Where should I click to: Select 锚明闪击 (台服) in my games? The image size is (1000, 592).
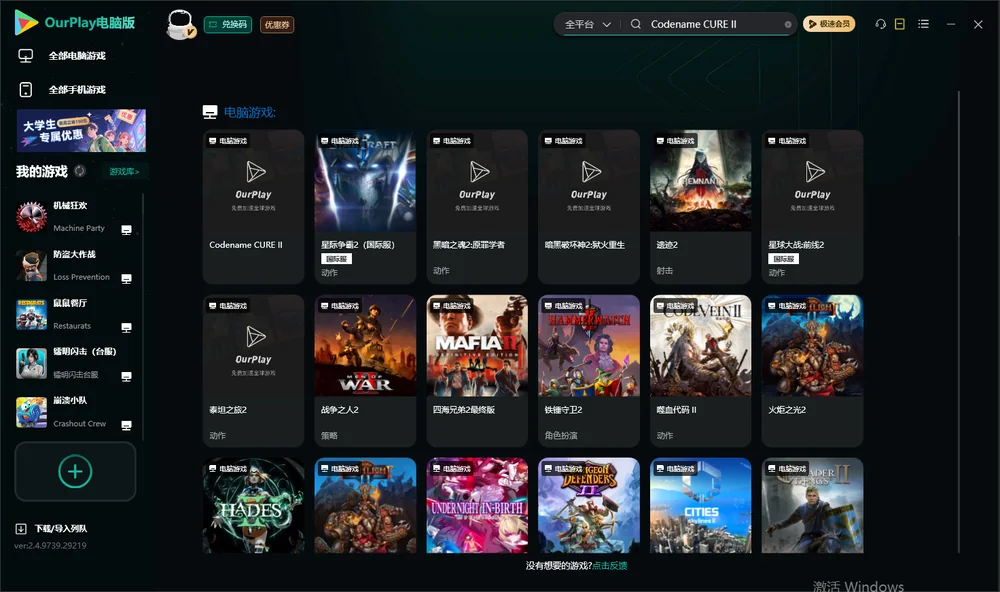click(75, 363)
